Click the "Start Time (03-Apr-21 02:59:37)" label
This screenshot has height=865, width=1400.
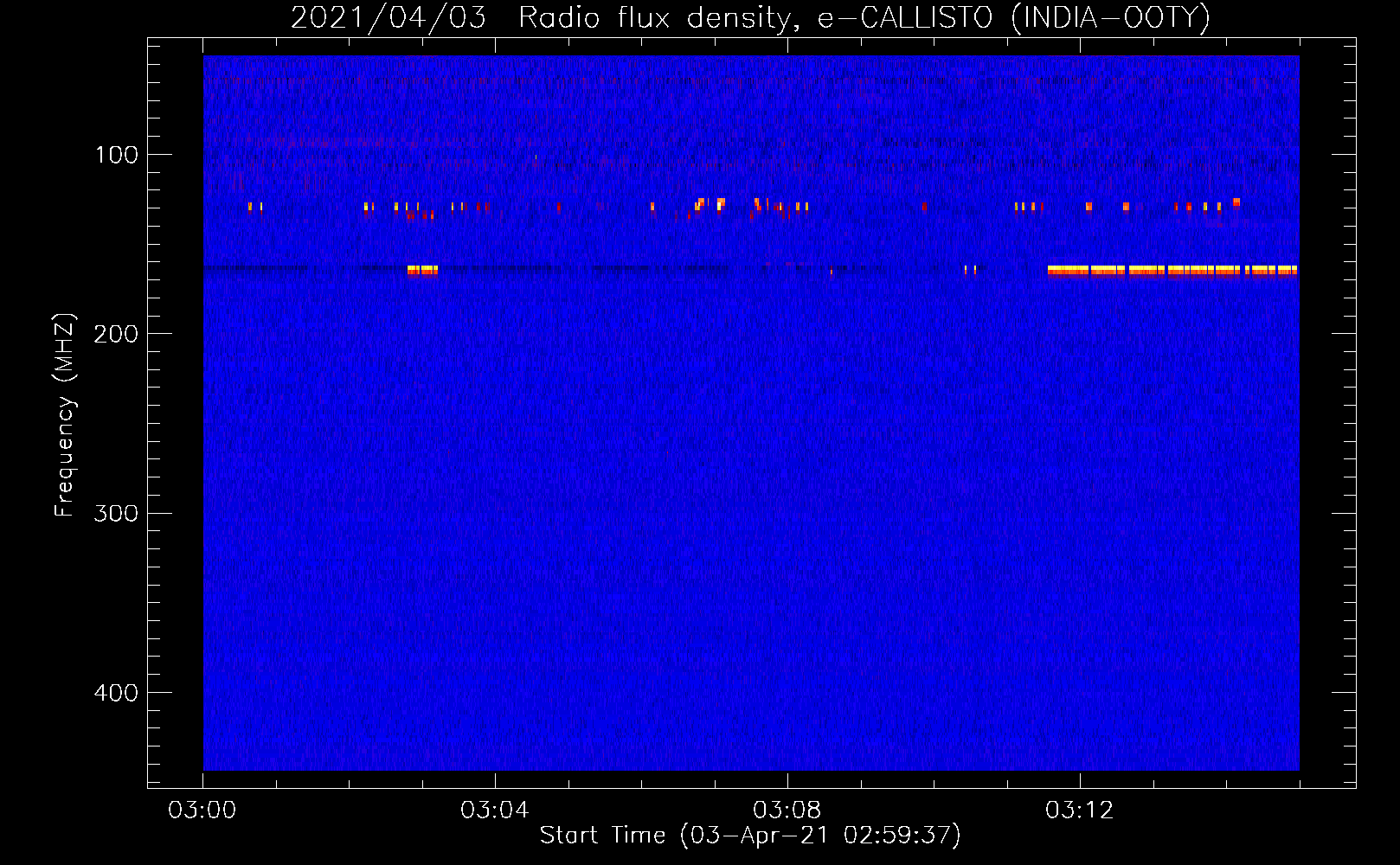point(750,835)
